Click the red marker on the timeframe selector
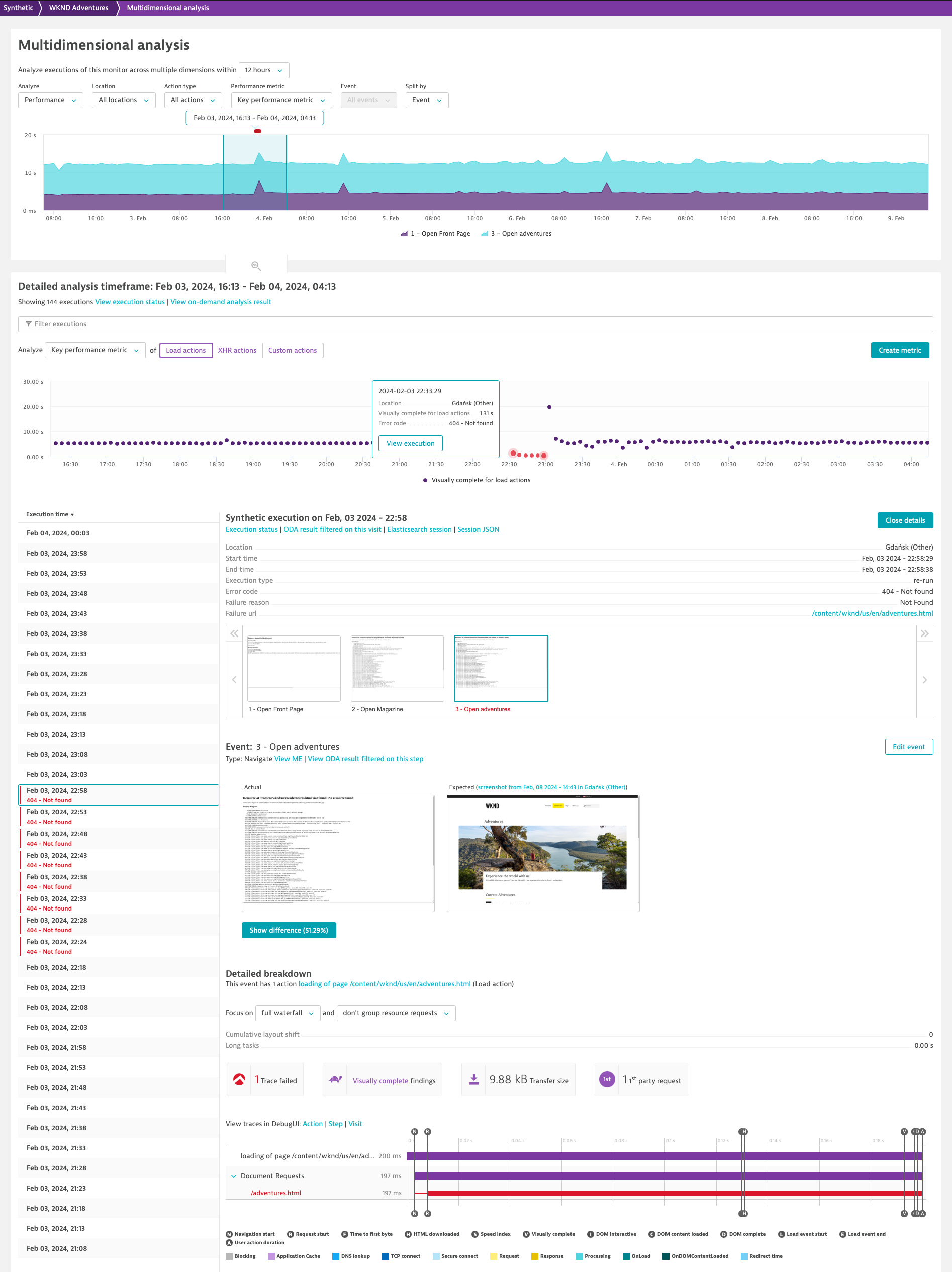Viewport: 952px width, 1272px height. pos(257,132)
